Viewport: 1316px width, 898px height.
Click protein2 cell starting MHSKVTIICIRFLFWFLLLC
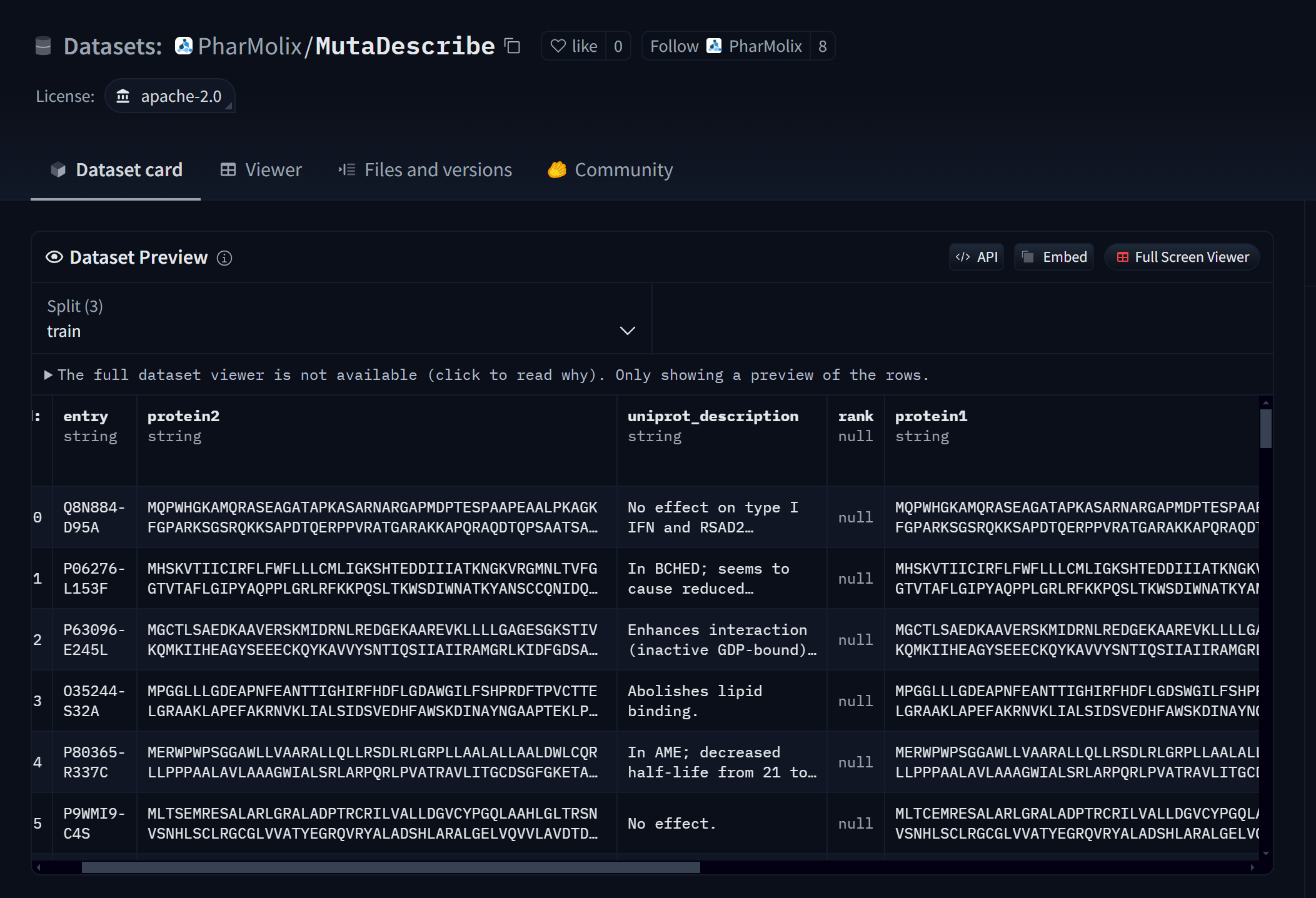tap(376, 579)
